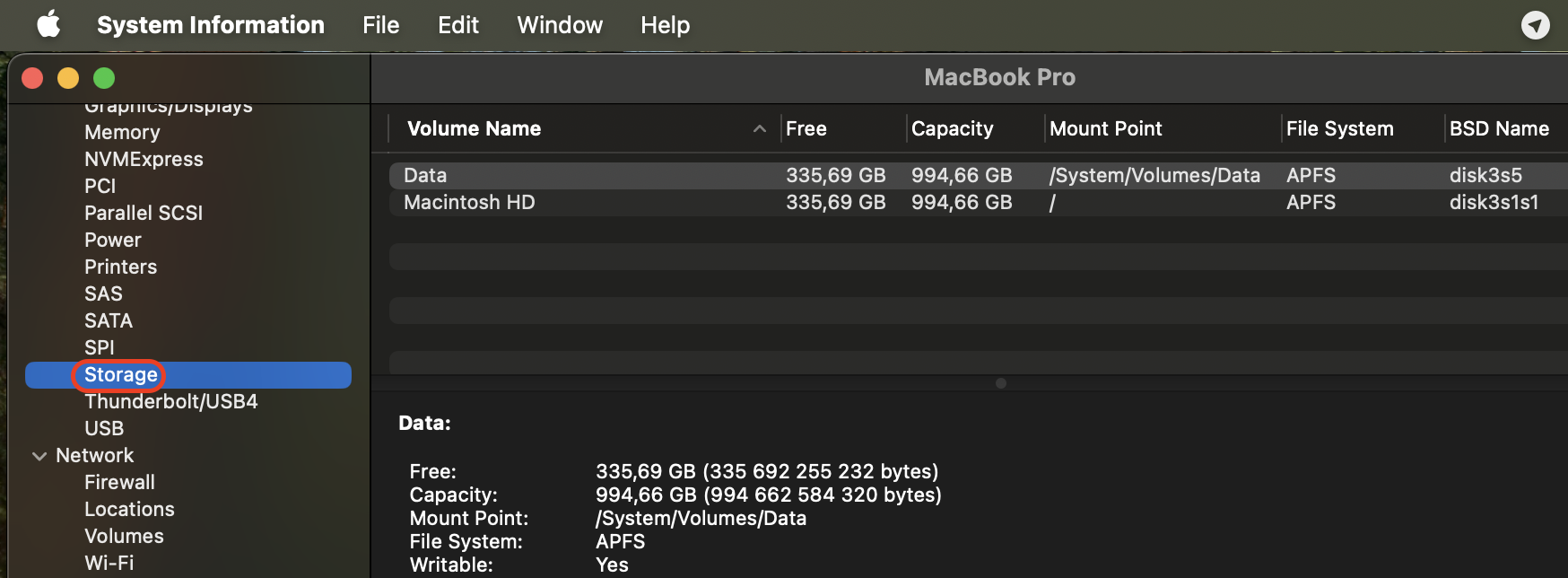Sort by the BSD Name column header
The image size is (1568, 578).
1500,128
